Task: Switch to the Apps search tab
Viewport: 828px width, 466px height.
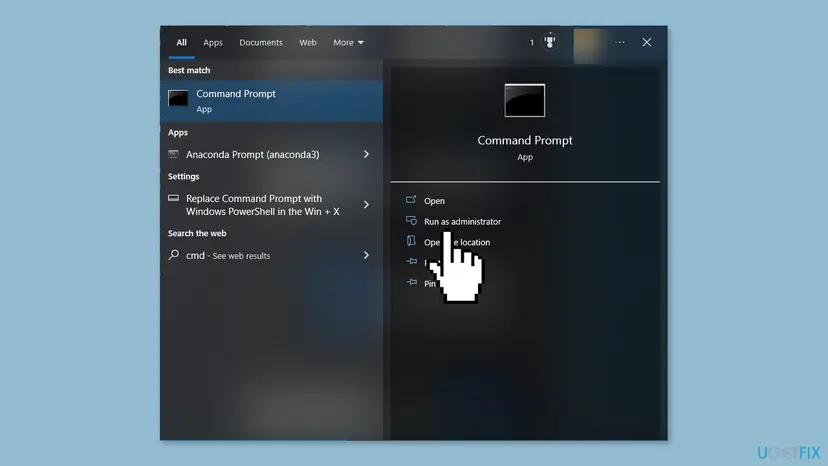Action: tap(213, 42)
